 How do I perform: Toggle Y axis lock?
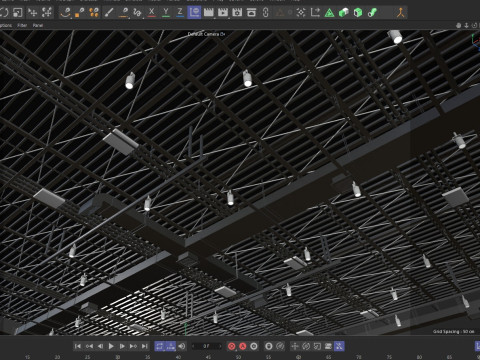pyautogui.click(x=166, y=13)
